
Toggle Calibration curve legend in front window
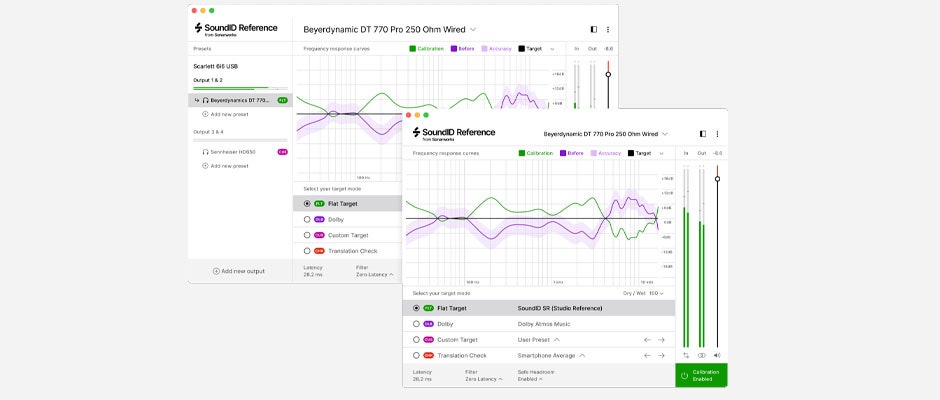535,153
